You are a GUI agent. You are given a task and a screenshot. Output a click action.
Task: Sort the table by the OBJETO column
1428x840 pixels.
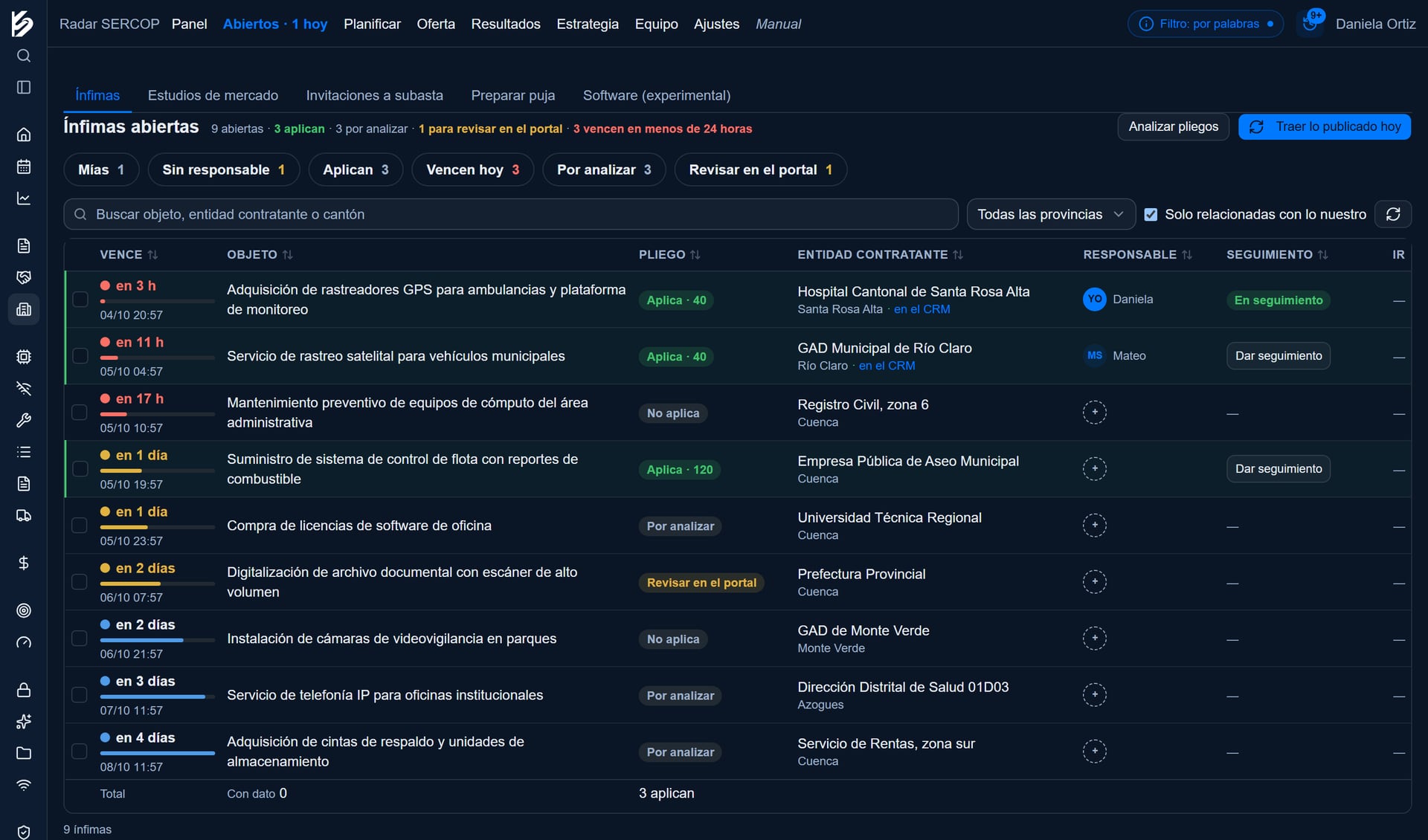pos(260,254)
